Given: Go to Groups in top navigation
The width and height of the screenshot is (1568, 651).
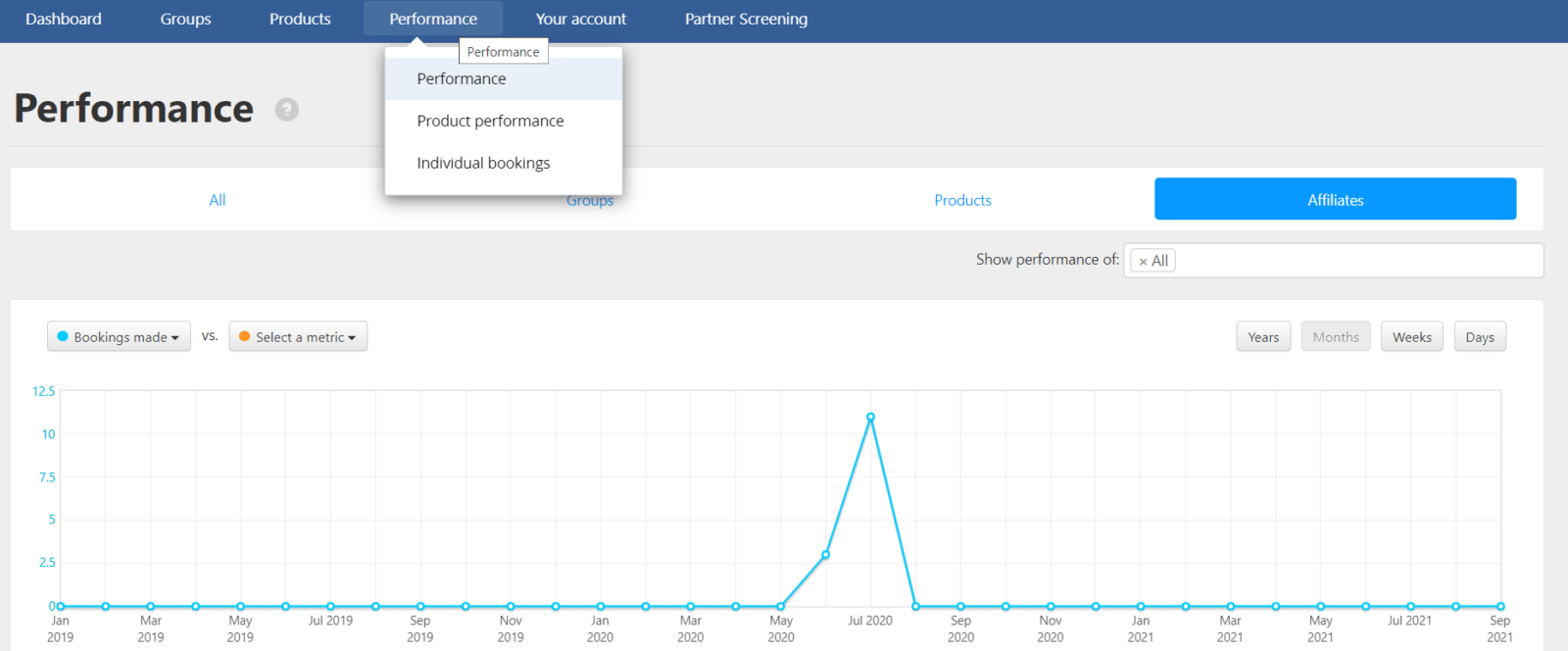Looking at the screenshot, I should 185,19.
